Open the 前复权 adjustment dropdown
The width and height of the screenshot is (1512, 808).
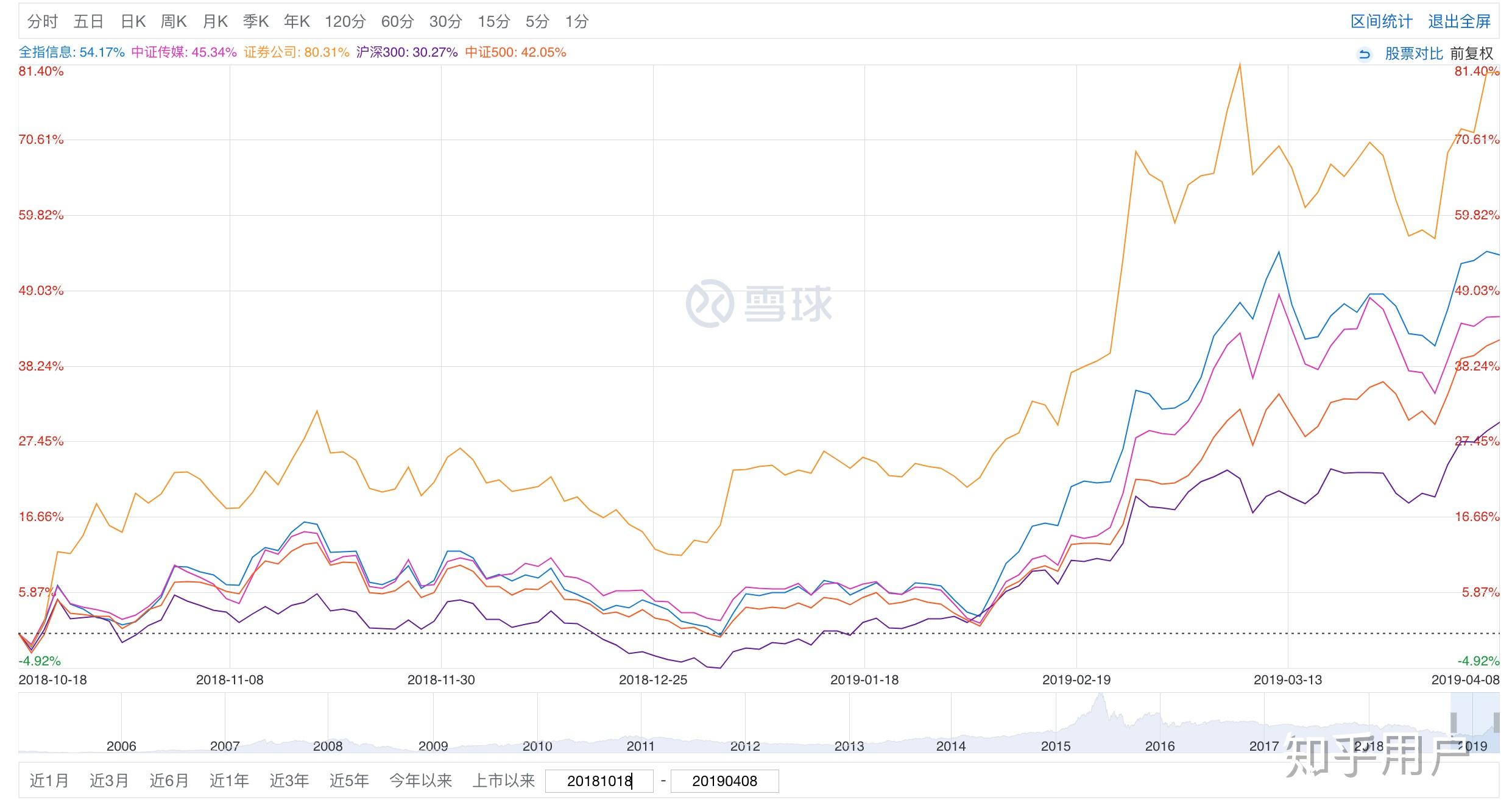[1472, 54]
